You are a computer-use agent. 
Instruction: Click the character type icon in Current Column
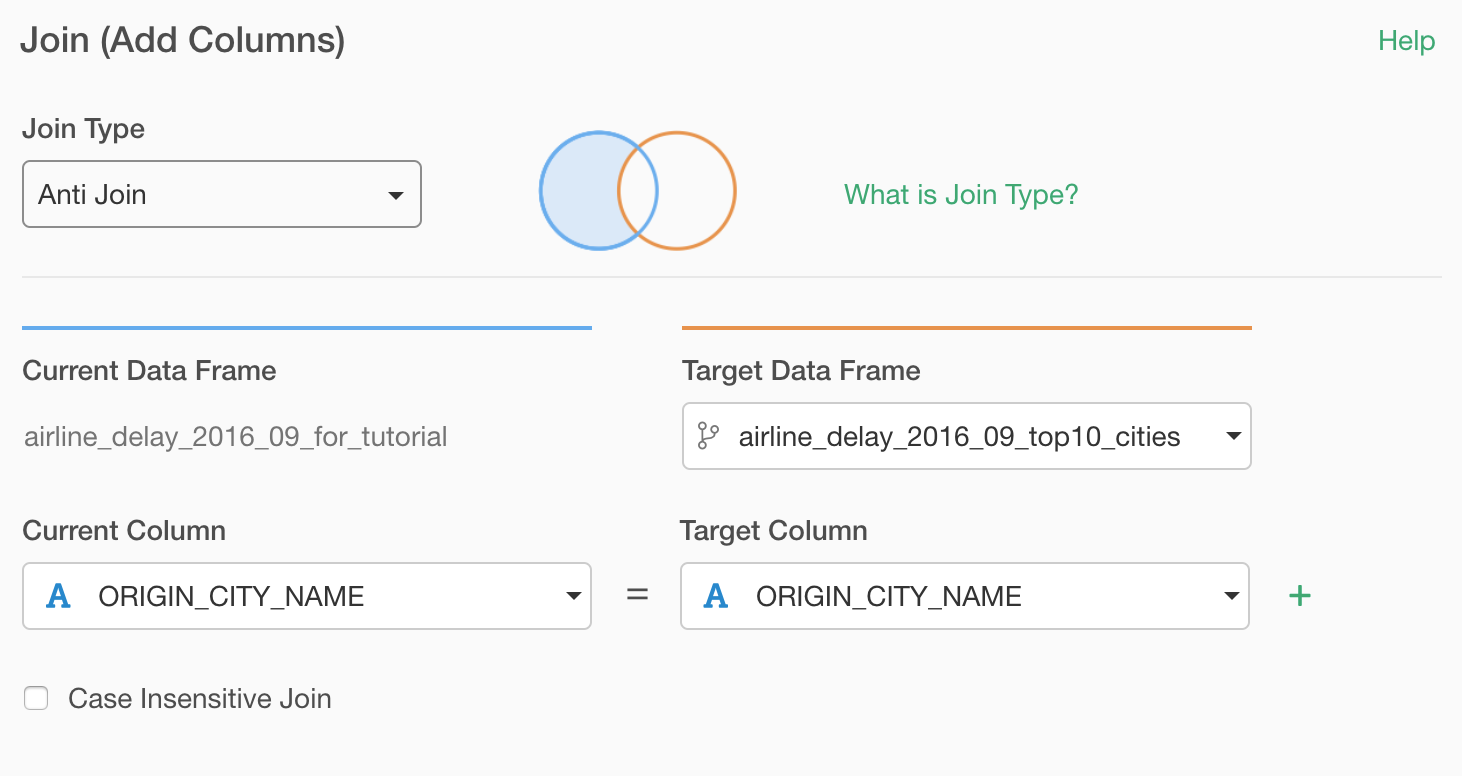[59, 596]
